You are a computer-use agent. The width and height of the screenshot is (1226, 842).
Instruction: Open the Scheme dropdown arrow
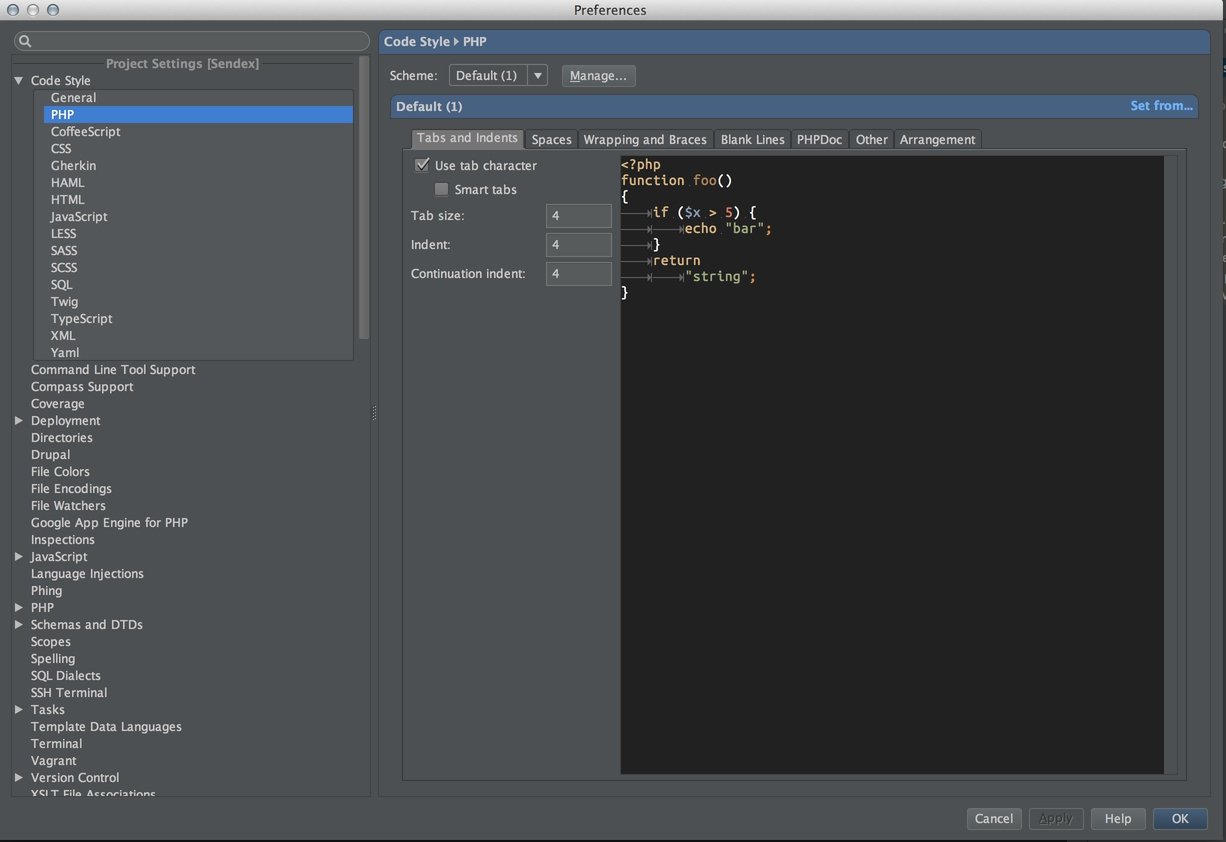pos(537,76)
